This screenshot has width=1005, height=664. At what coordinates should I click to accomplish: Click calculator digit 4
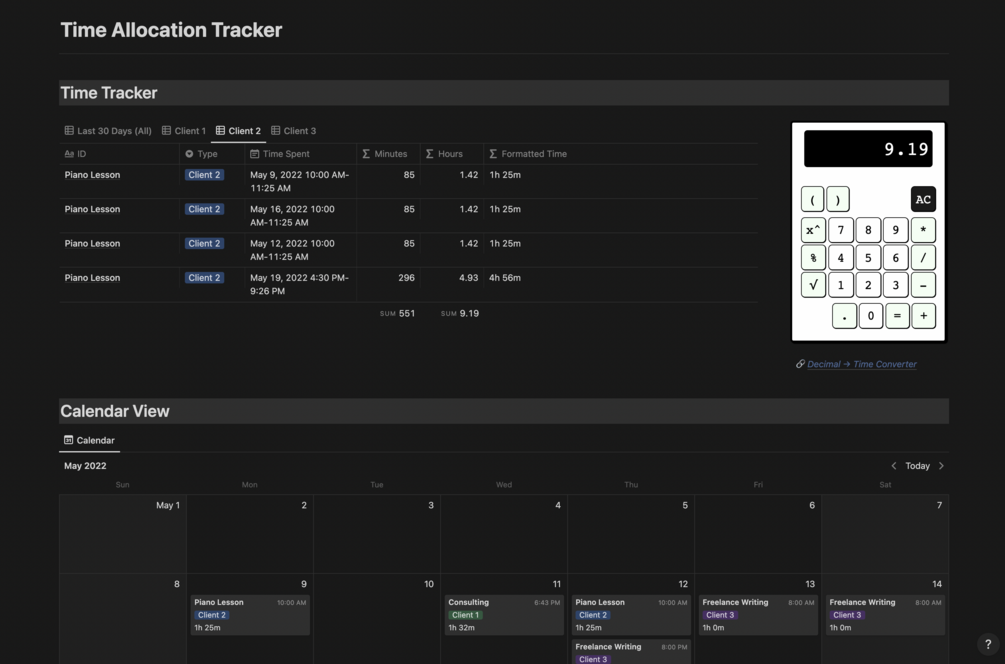pyautogui.click(x=841, y=258)
